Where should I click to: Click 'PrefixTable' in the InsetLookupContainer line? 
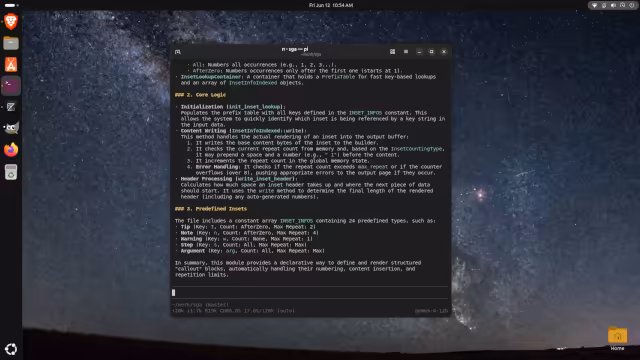[x=338, y=77]
